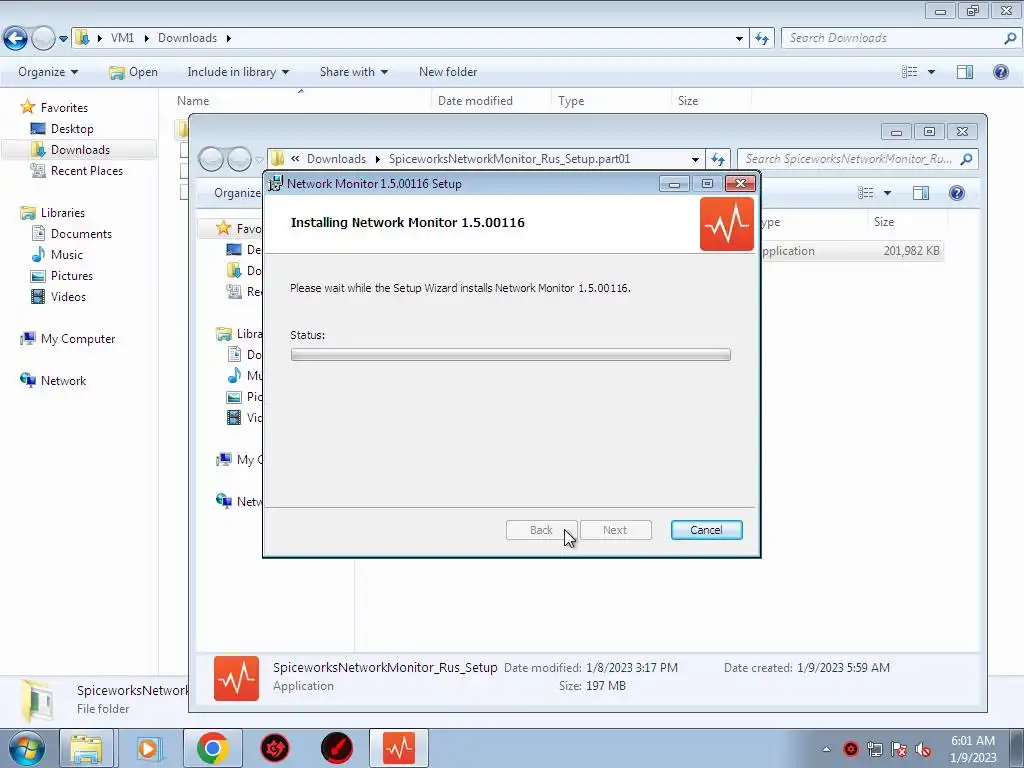1024x768 pixels.
Task: Go back in outer Downloads window
Action: (15, 38)
